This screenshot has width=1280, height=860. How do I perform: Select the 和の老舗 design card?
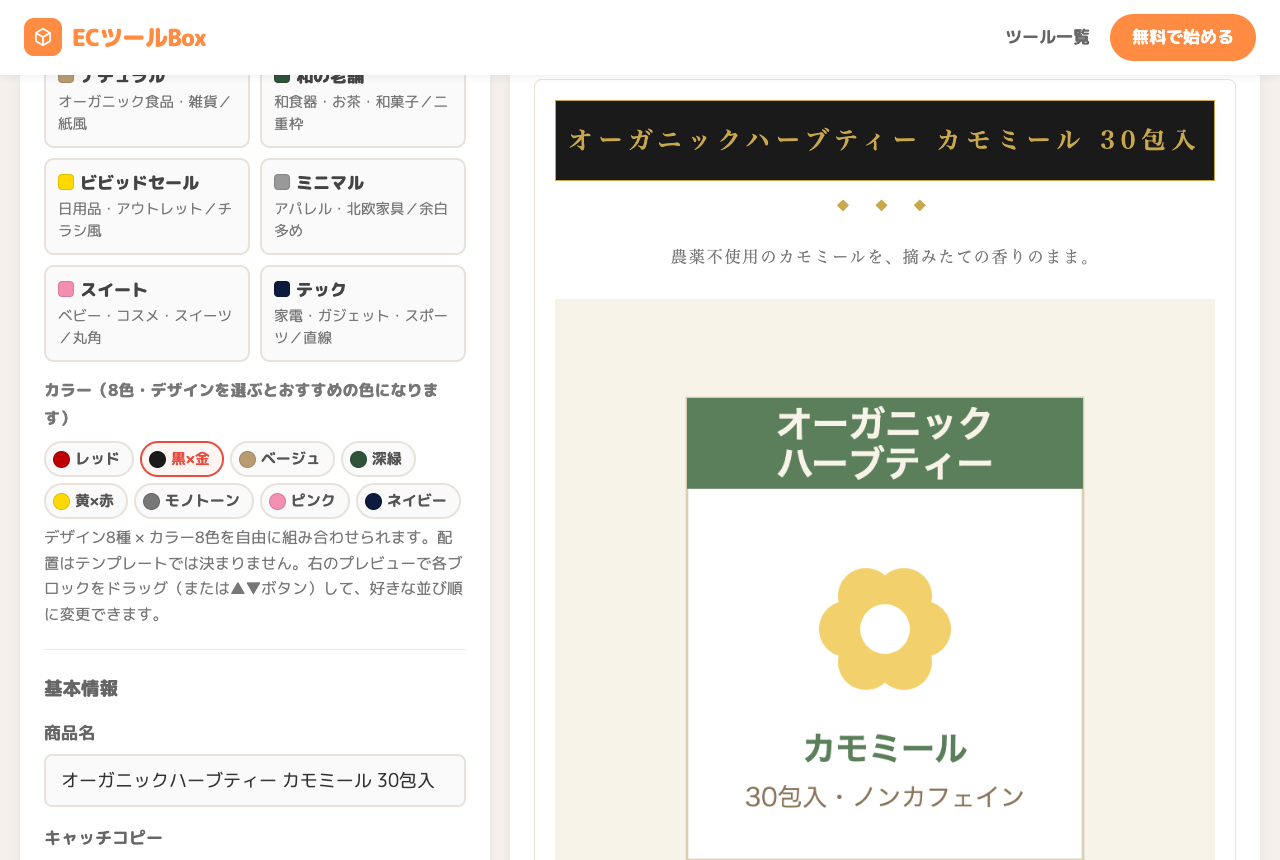363,109
